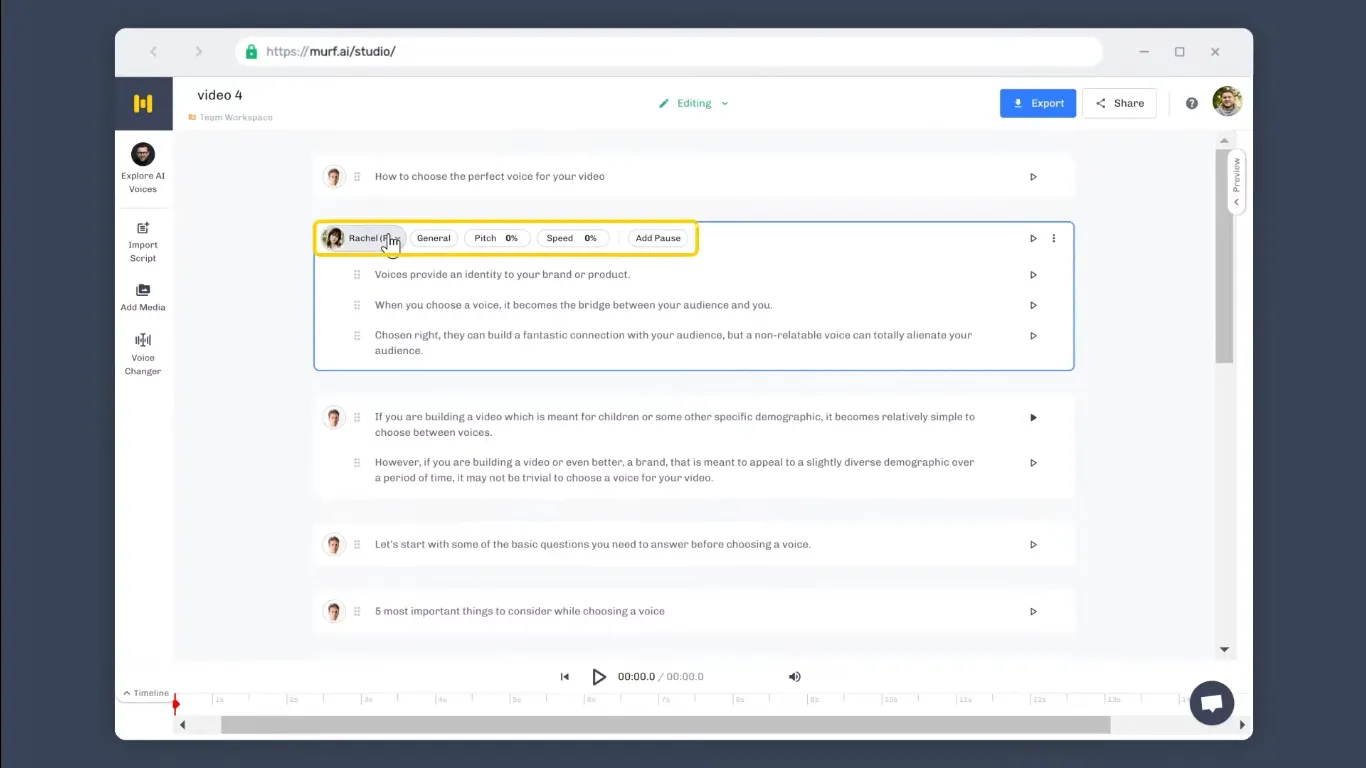Open Explore AI Voices in sidebar
The image size is (1366, 768).
coord(143,167)
